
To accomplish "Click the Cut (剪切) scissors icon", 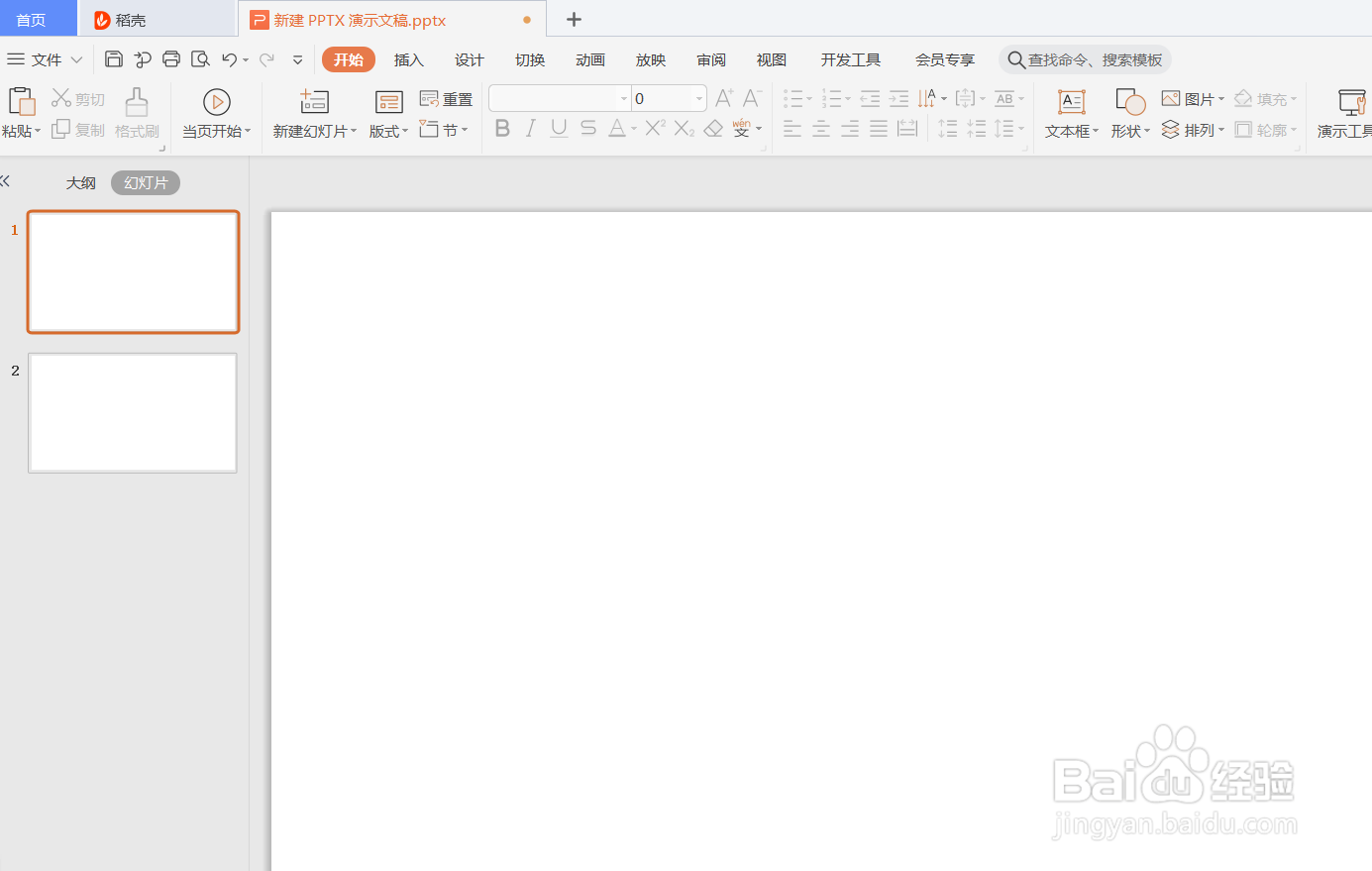I will click(x=61, y=98).
